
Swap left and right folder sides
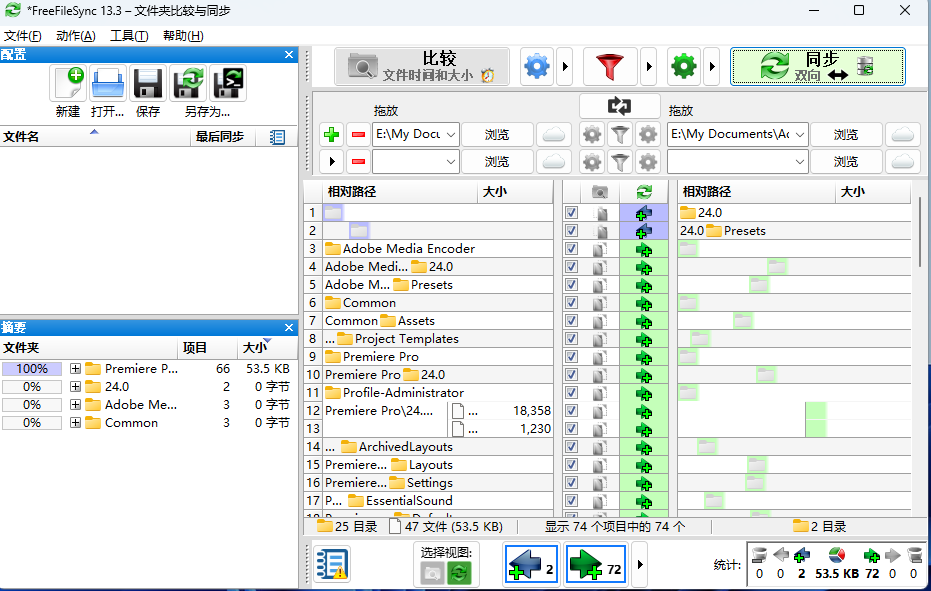click(x=619, y=106)
